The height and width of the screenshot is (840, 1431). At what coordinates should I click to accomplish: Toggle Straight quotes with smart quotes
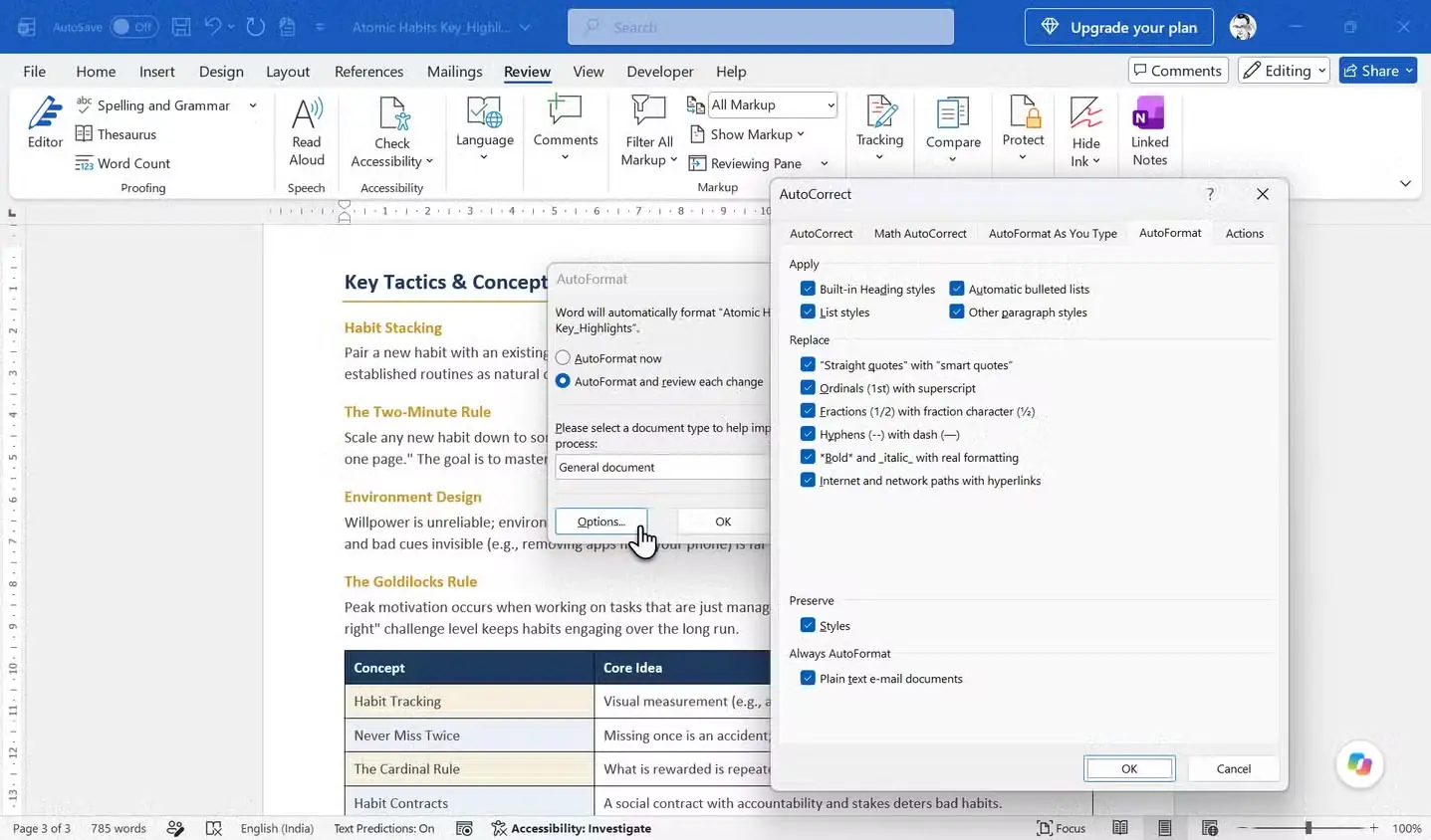[x=808, y=365]
